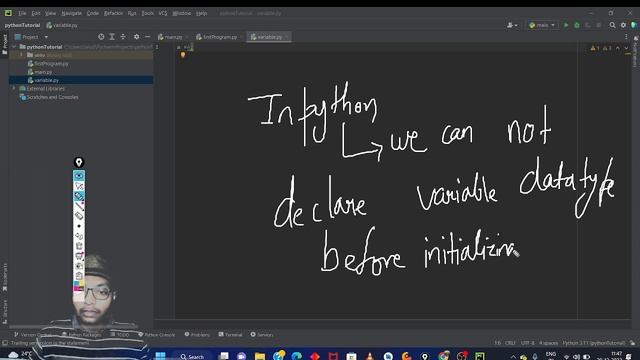Run the program with green play icon
The height and width of the screenshot is (360, 640).
click(x=566, y=25)
